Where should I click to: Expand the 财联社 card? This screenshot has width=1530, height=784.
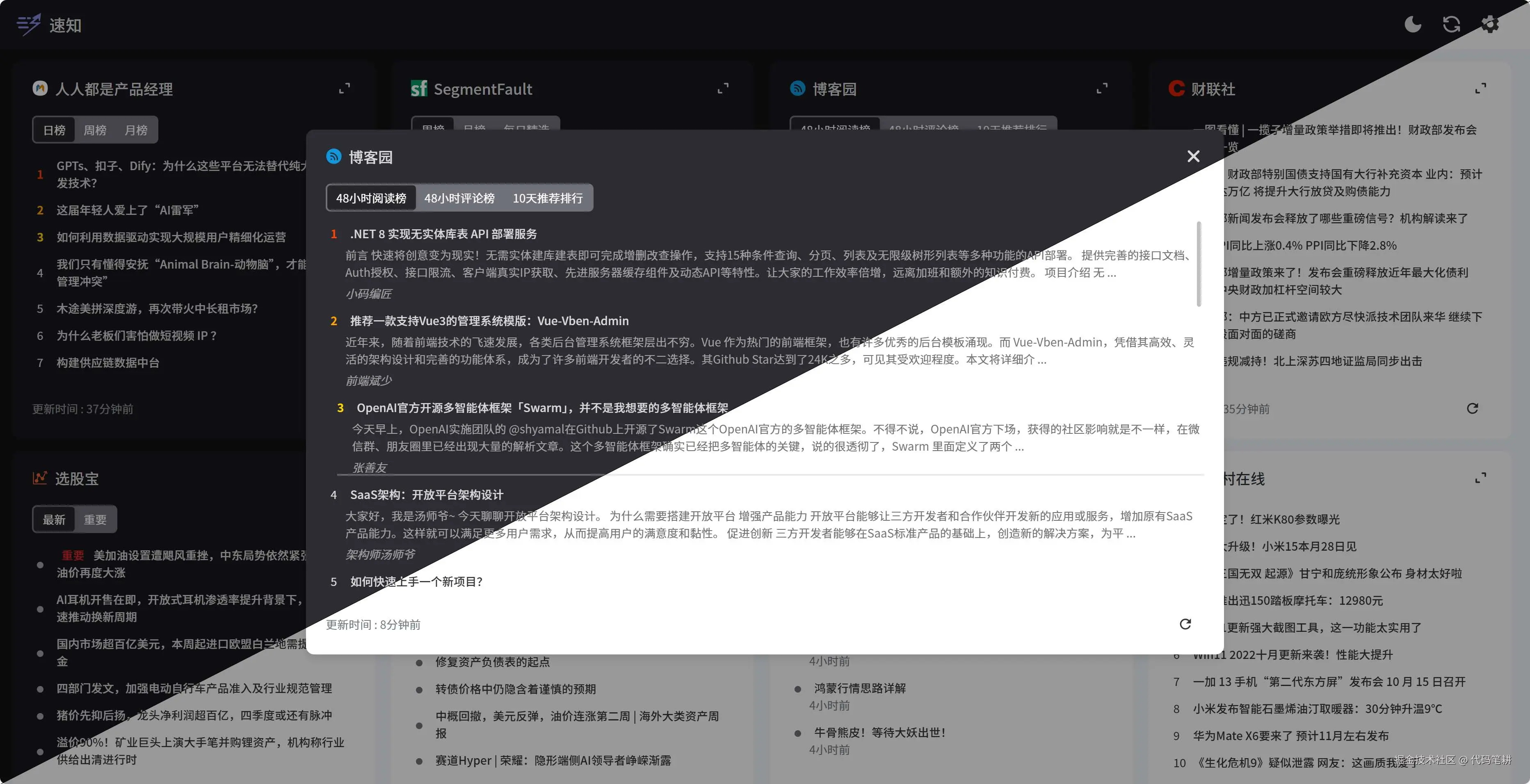tap(1481, 89)
